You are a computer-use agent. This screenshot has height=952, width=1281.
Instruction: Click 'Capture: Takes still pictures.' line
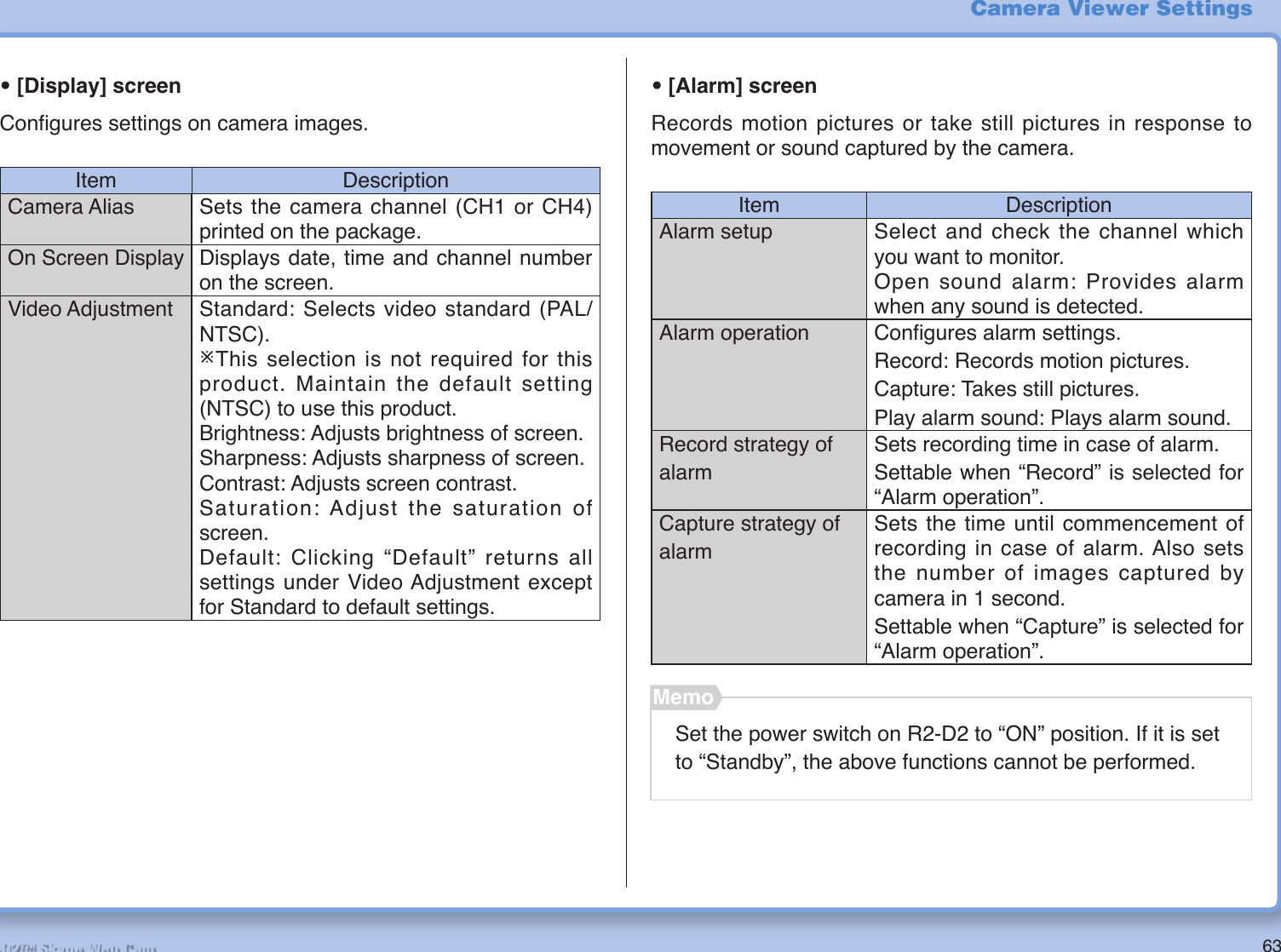(x=1007, y=389)
